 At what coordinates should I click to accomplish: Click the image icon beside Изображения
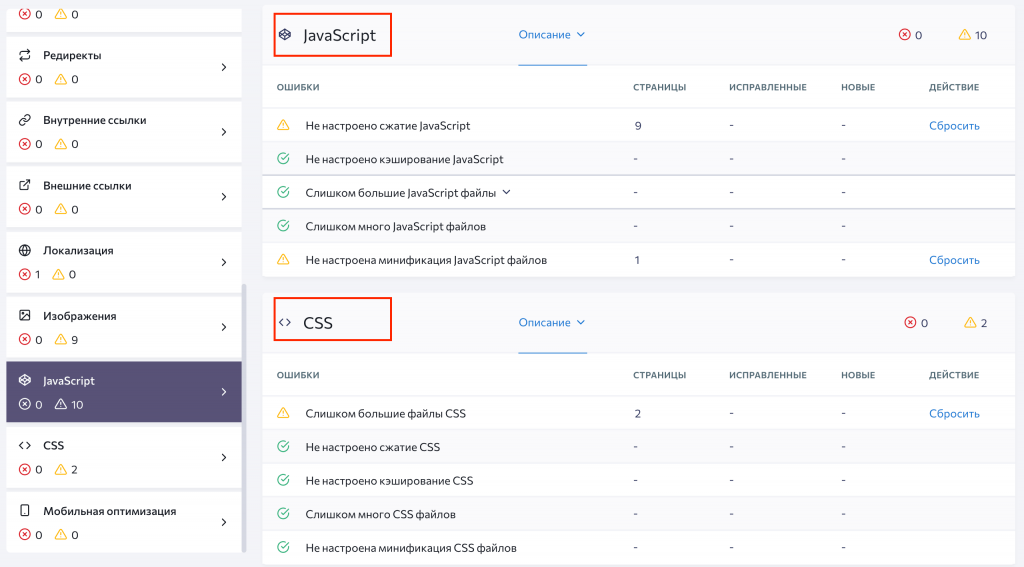25,316
